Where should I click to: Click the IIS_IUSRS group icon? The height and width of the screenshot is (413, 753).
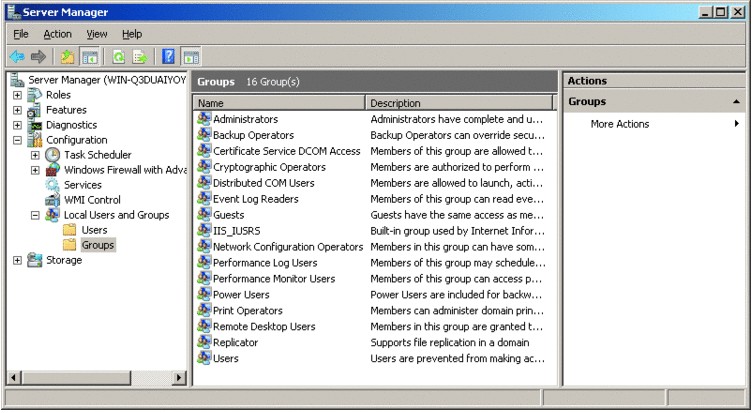204,230
